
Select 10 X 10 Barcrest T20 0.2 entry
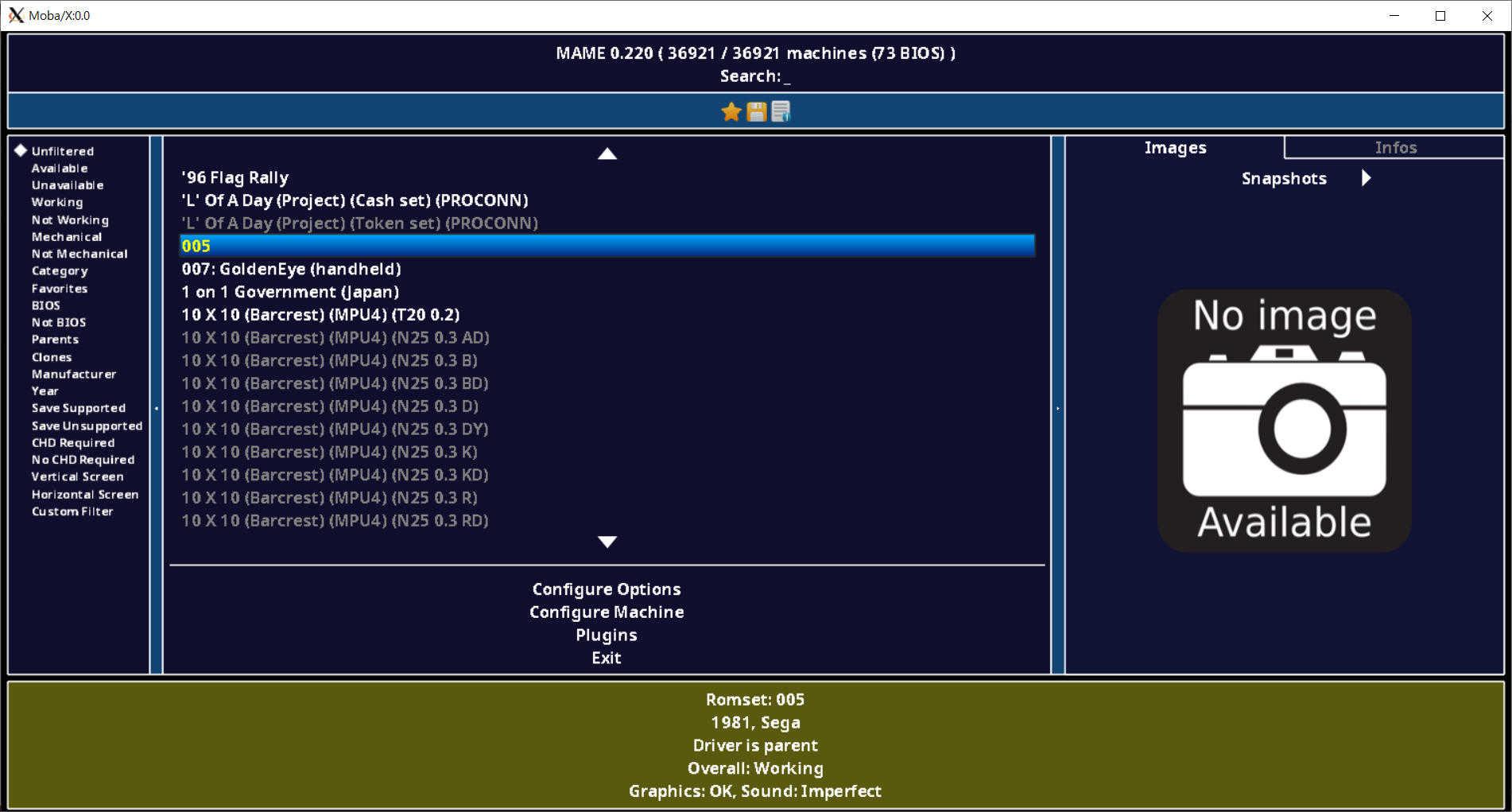(x=607, y=315)
